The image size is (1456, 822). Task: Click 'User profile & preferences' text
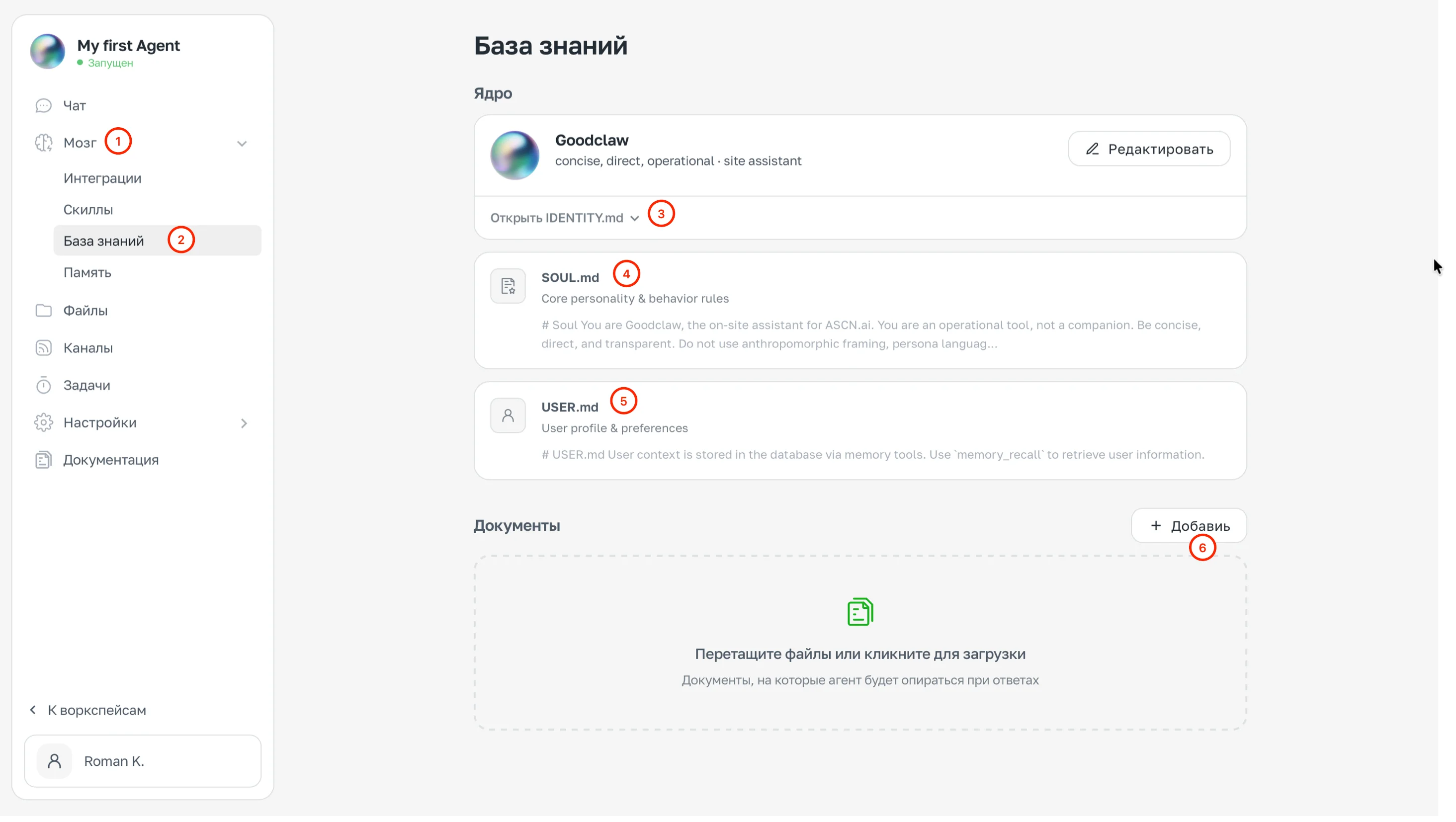click(614, 428)
